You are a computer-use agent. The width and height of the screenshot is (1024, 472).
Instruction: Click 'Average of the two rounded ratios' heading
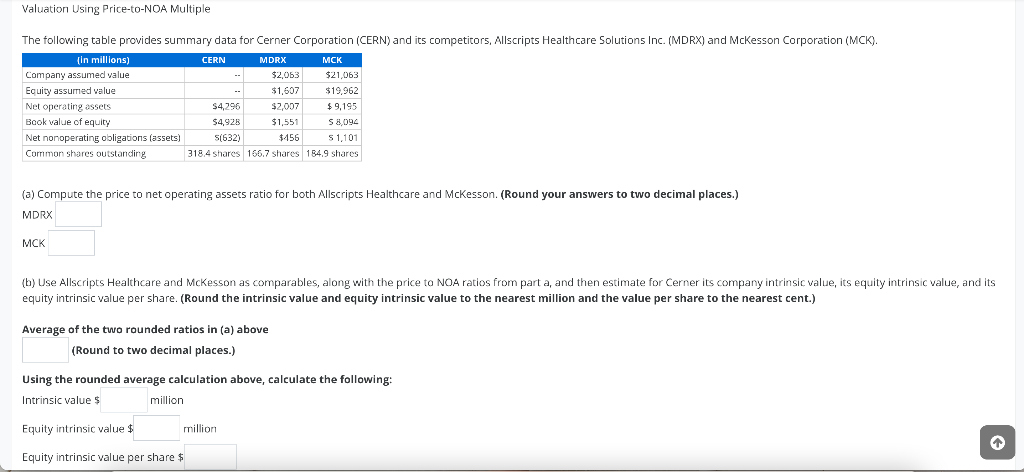[145, 329]
